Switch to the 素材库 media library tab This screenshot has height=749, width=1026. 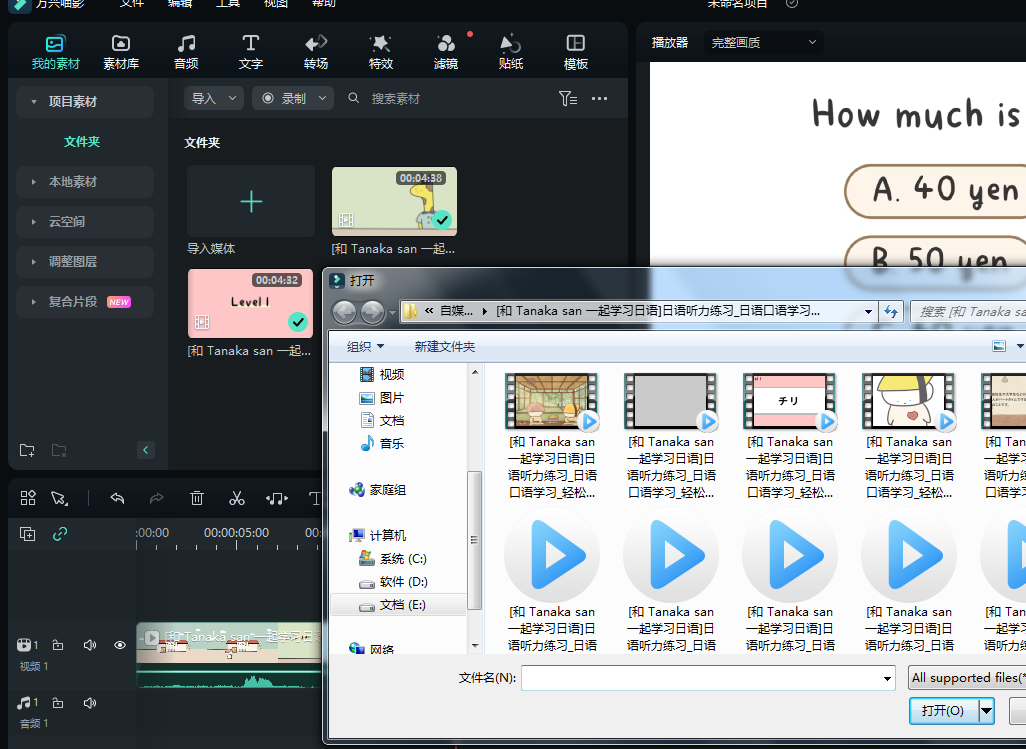coord(120,50)
